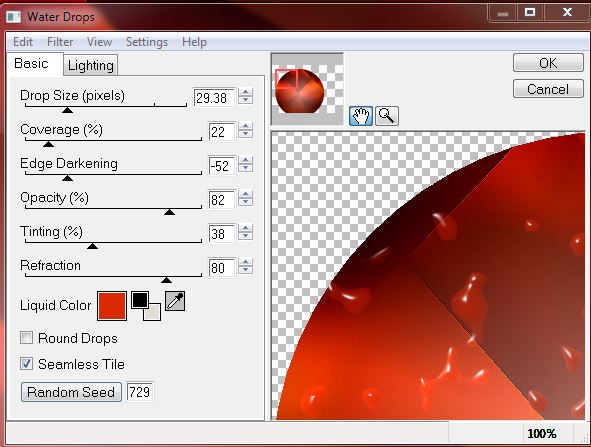Screen dimensions: 591x447
Task: Open the Filter menu
Action: click(60, 42)
